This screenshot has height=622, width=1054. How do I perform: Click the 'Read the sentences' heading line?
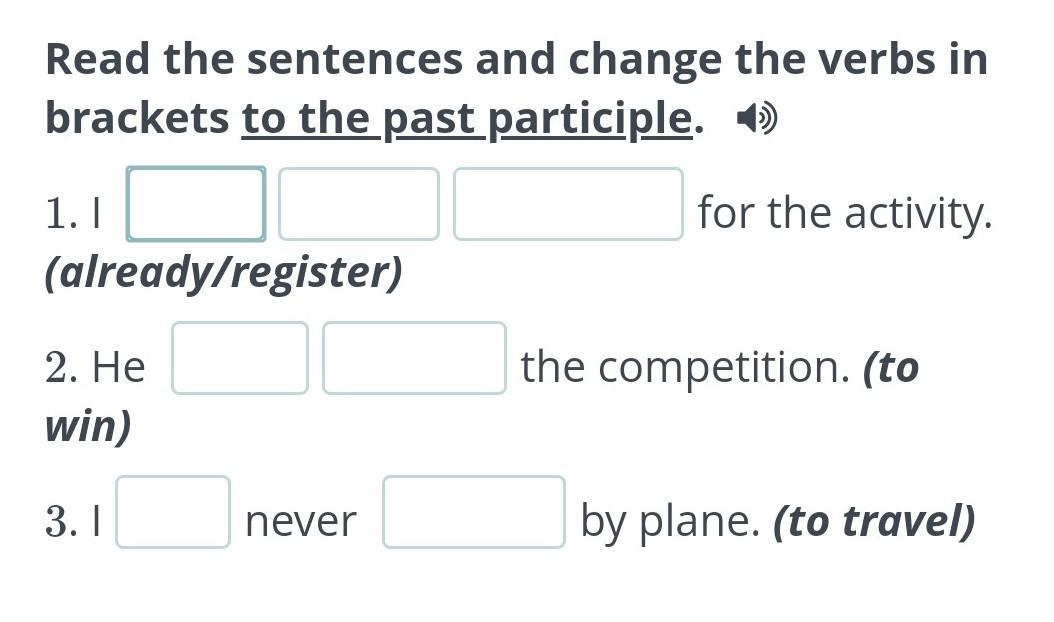[517, 59]
